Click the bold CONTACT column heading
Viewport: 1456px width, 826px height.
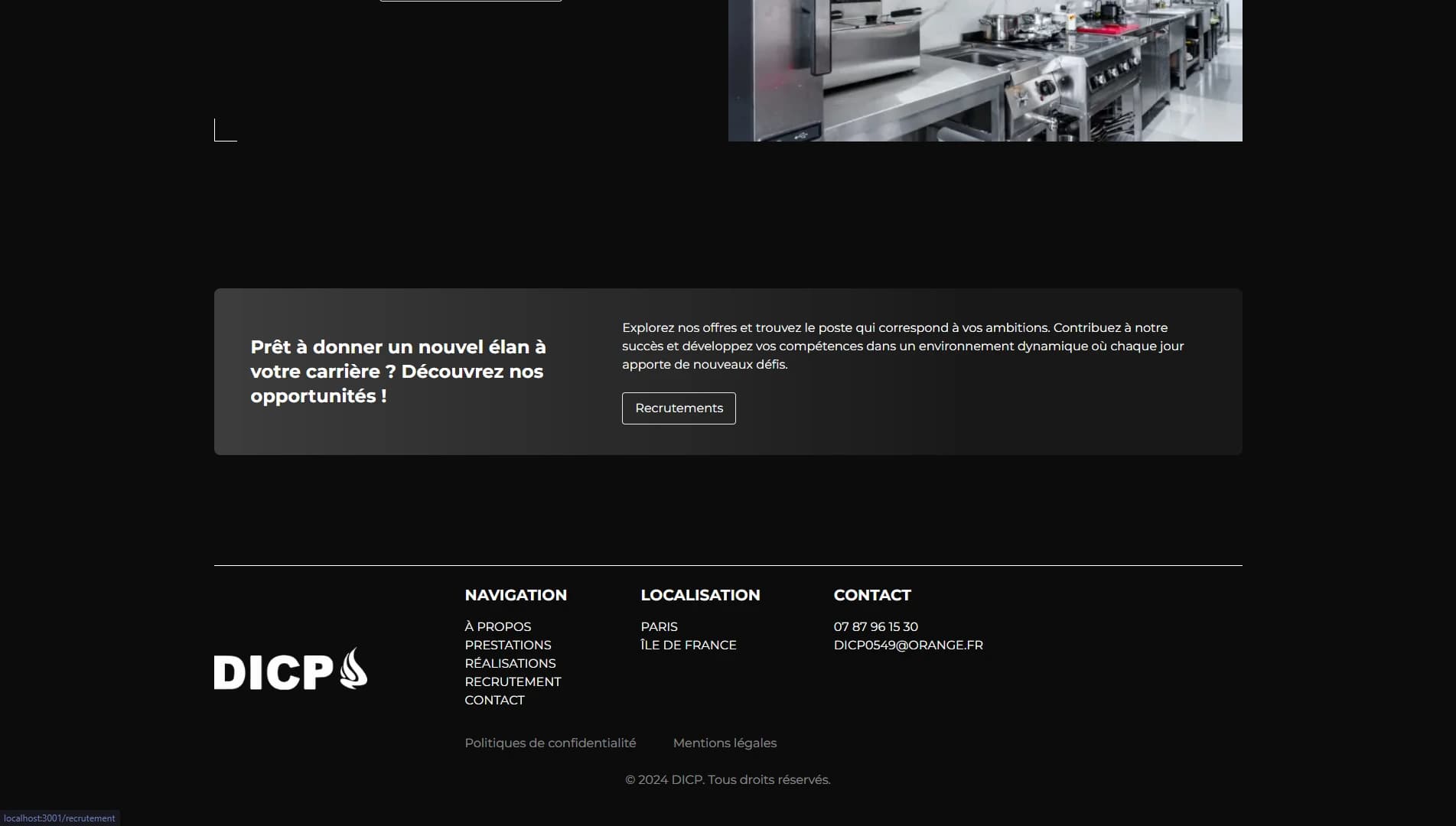tap(871, 595)
